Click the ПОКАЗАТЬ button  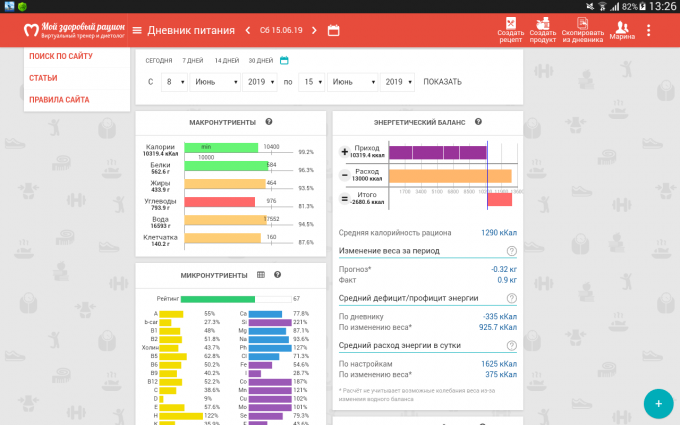pos(442,82)
